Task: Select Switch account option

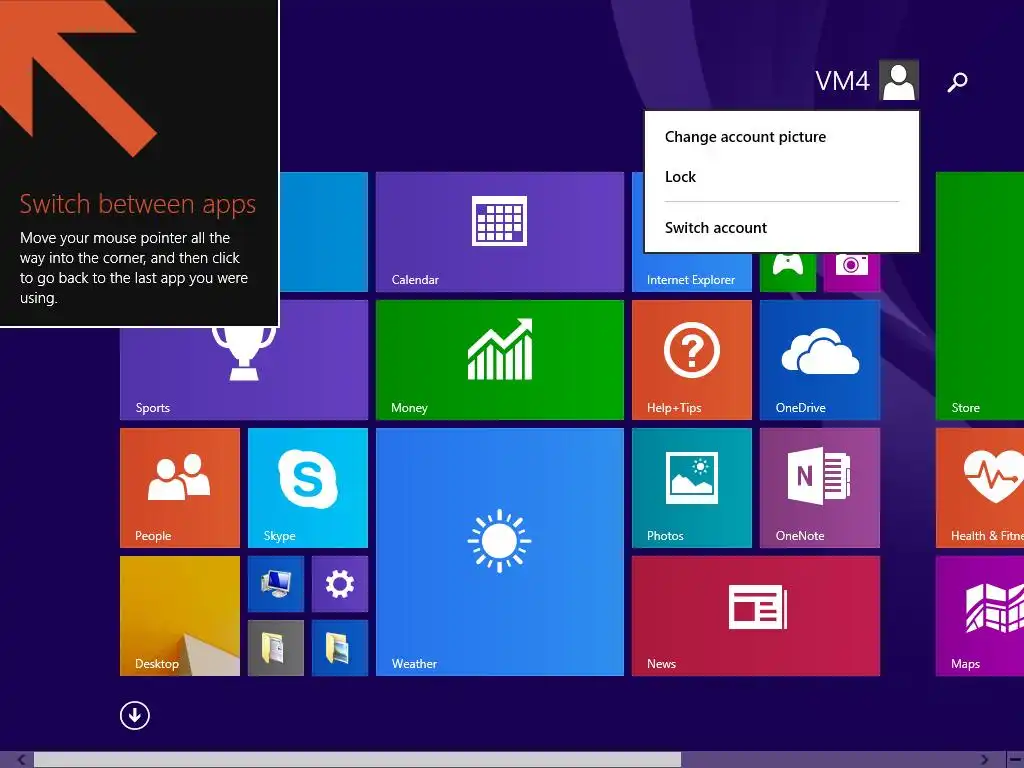Action: pyautogui.click(x=716, y=227)
